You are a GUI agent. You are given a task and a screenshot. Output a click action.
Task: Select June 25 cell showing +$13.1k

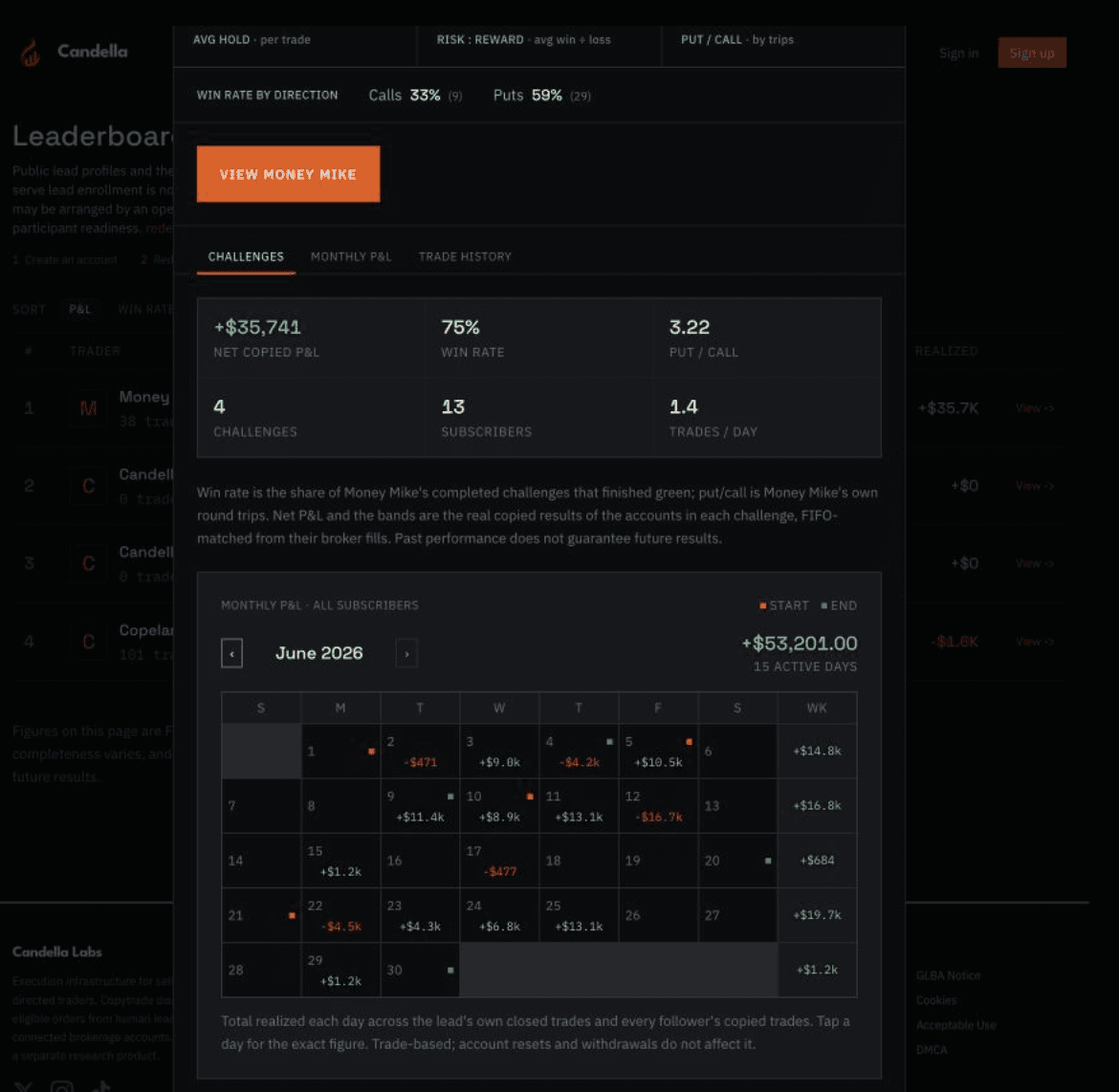click(579, 916)
